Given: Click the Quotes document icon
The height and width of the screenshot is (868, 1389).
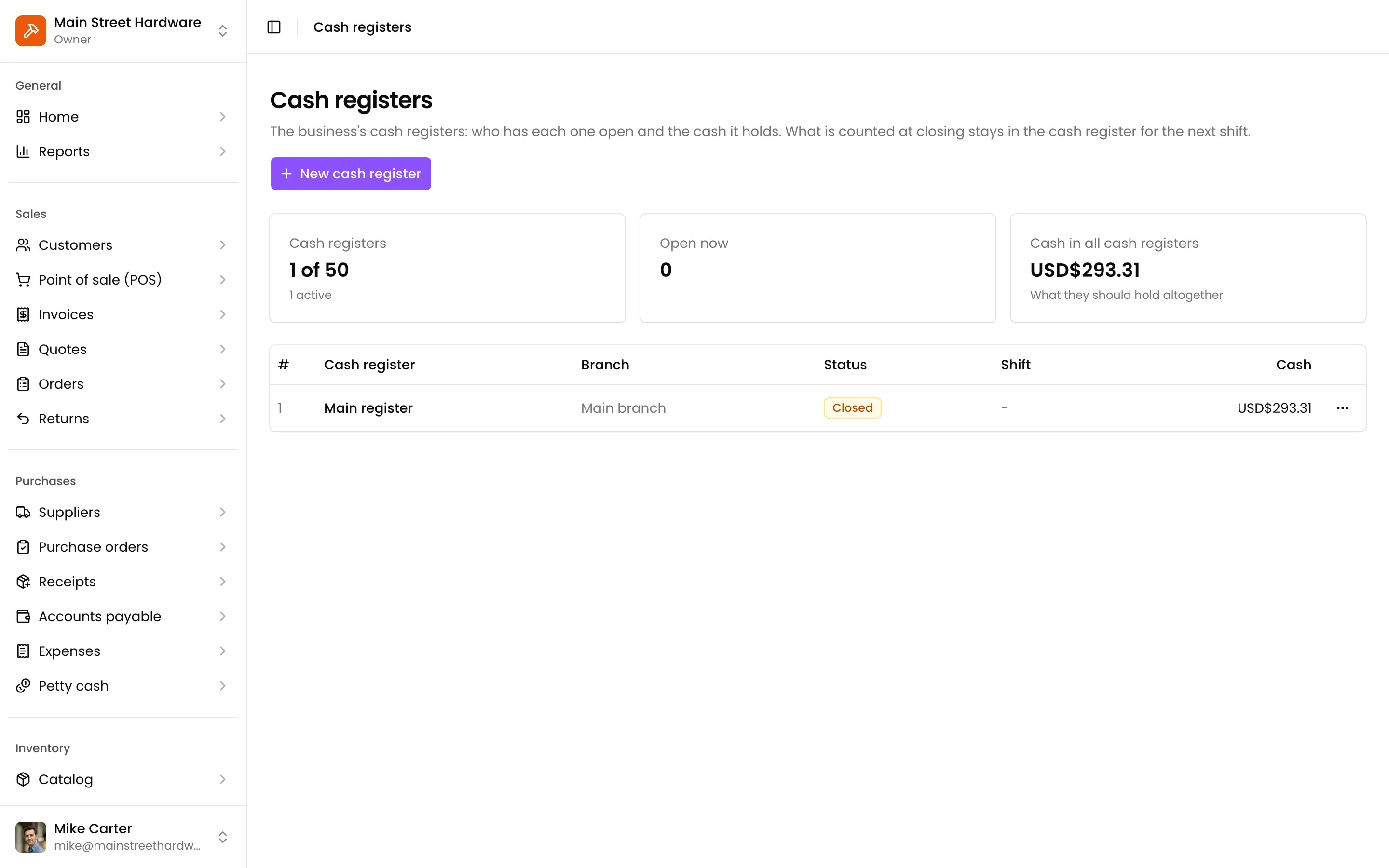Looking at the screenshot, I should 23,349.
